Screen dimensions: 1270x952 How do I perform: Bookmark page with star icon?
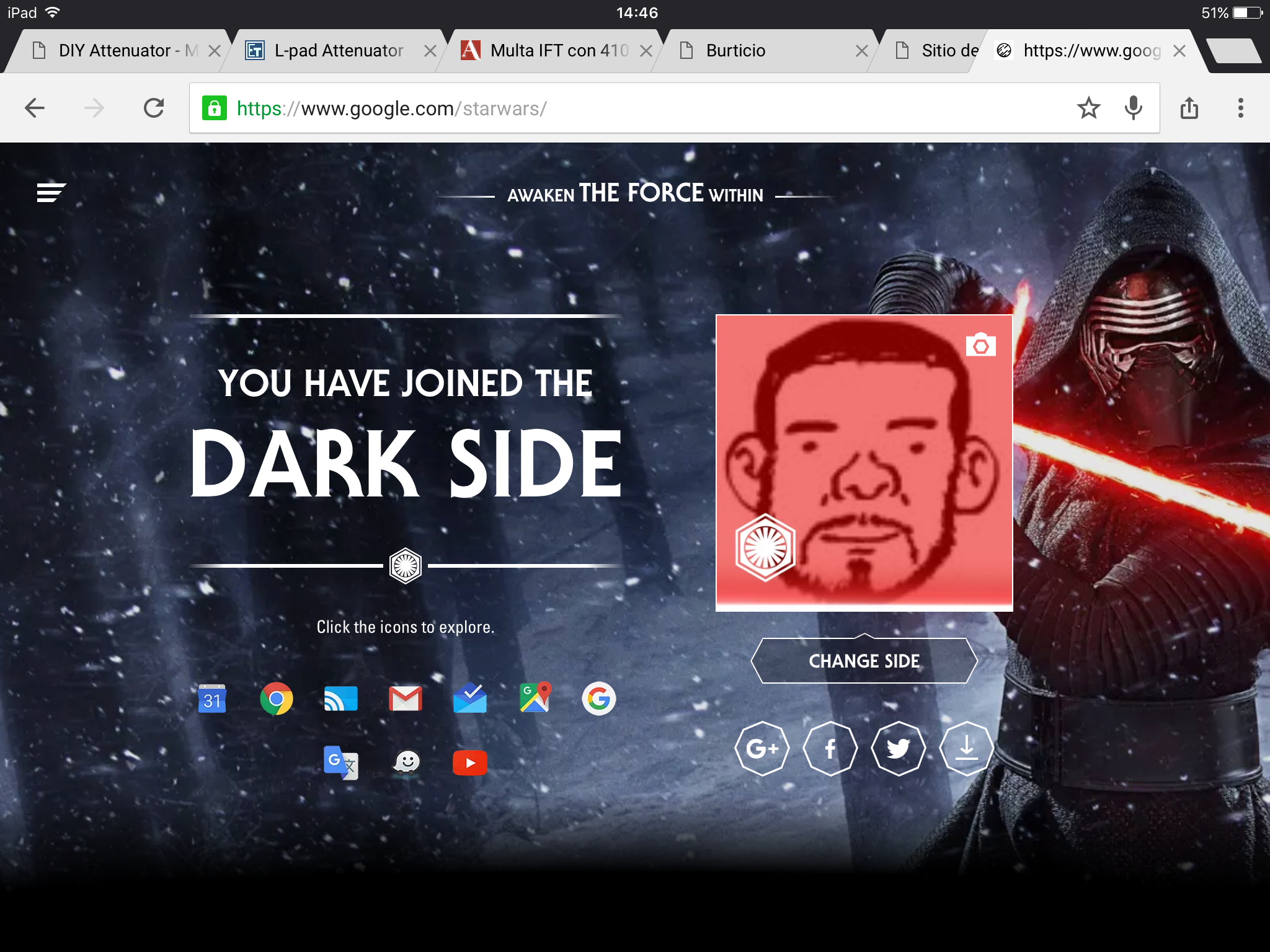1089,108
